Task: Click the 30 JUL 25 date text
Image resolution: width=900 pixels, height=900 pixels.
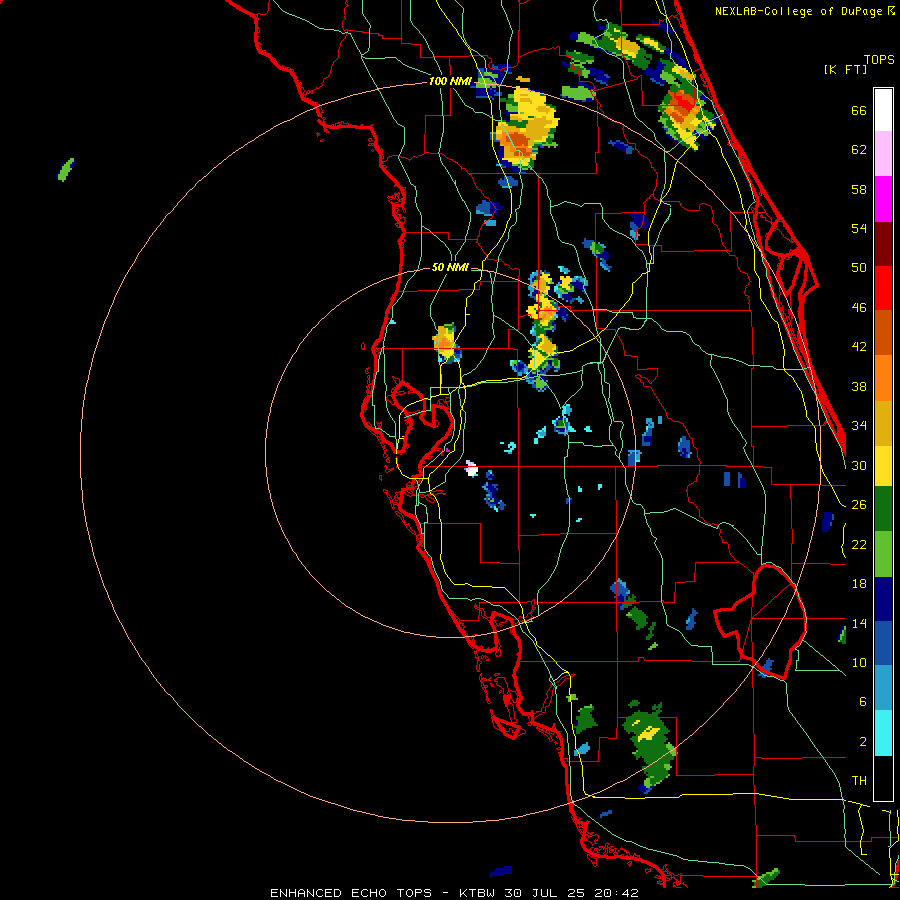Action: (x=544, y=893)
